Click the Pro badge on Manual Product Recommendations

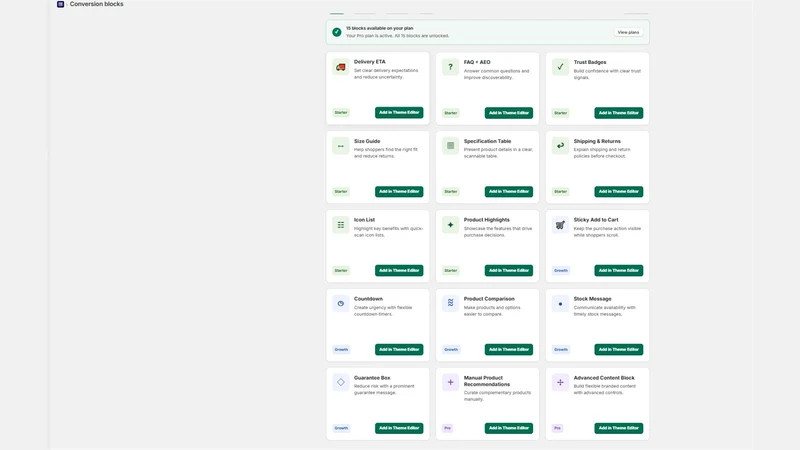point(447,428)
